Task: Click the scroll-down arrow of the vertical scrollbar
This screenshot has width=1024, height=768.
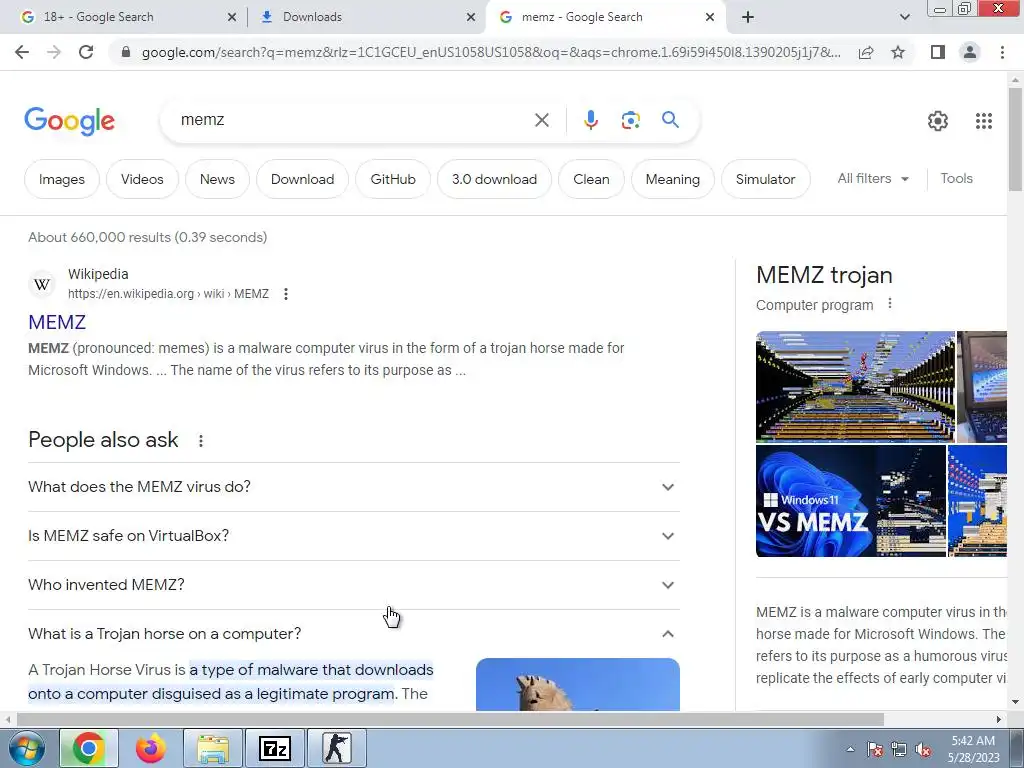Action: 1016,702
